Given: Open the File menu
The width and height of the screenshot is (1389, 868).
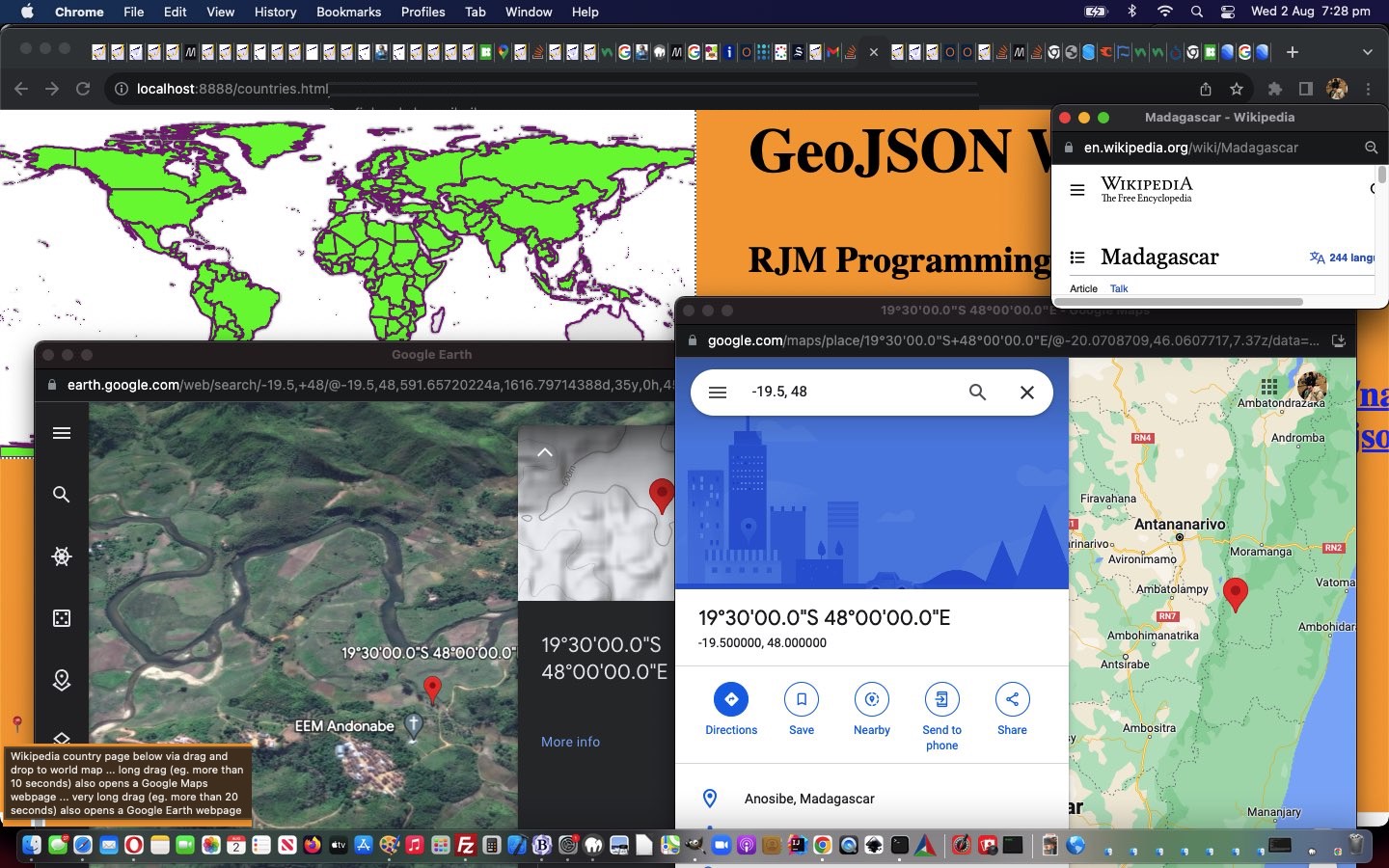Looking at the screenshot, I should [x=134, y=12].
